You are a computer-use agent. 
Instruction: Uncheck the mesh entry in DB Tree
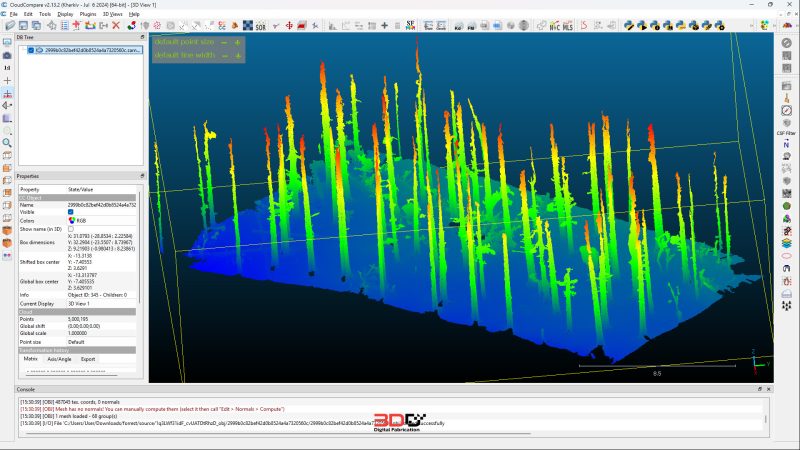30,49
